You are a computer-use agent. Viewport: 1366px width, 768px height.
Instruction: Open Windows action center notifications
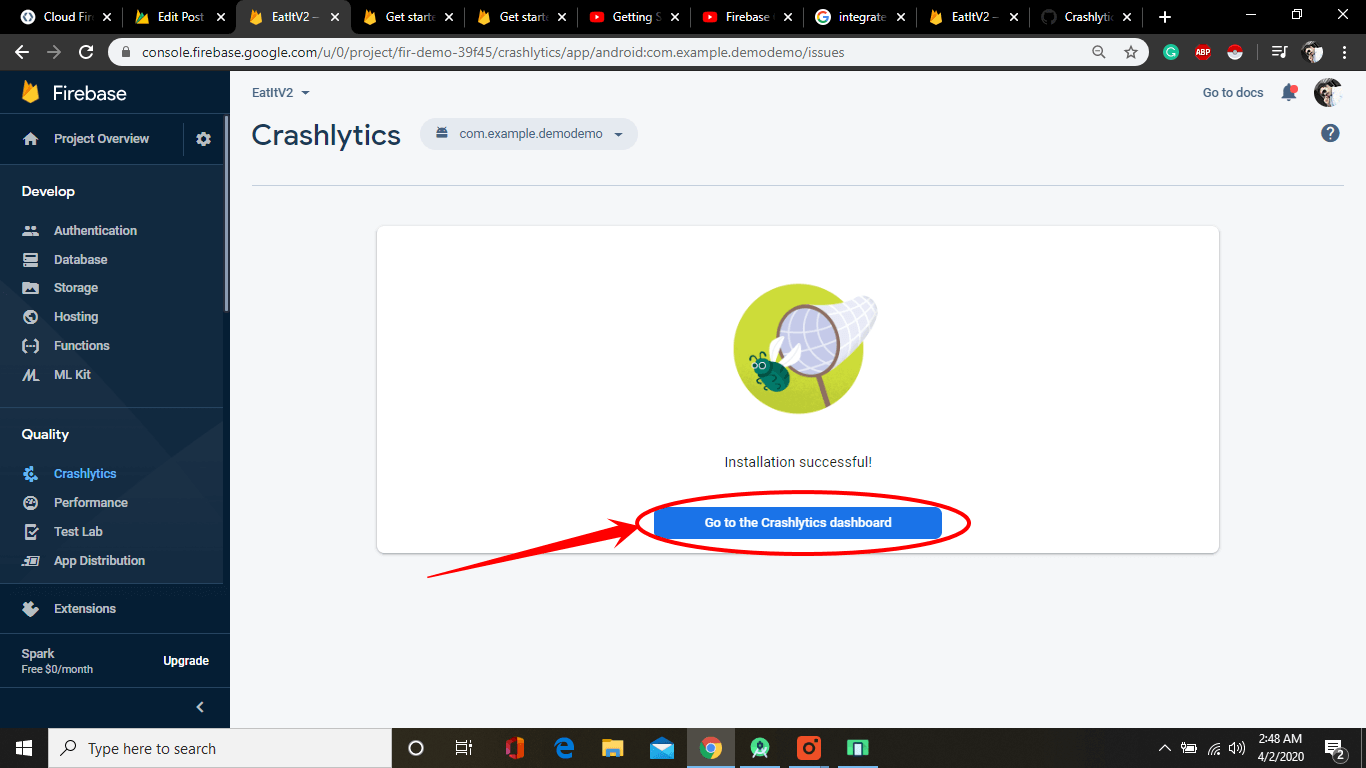click(1334, 748)
